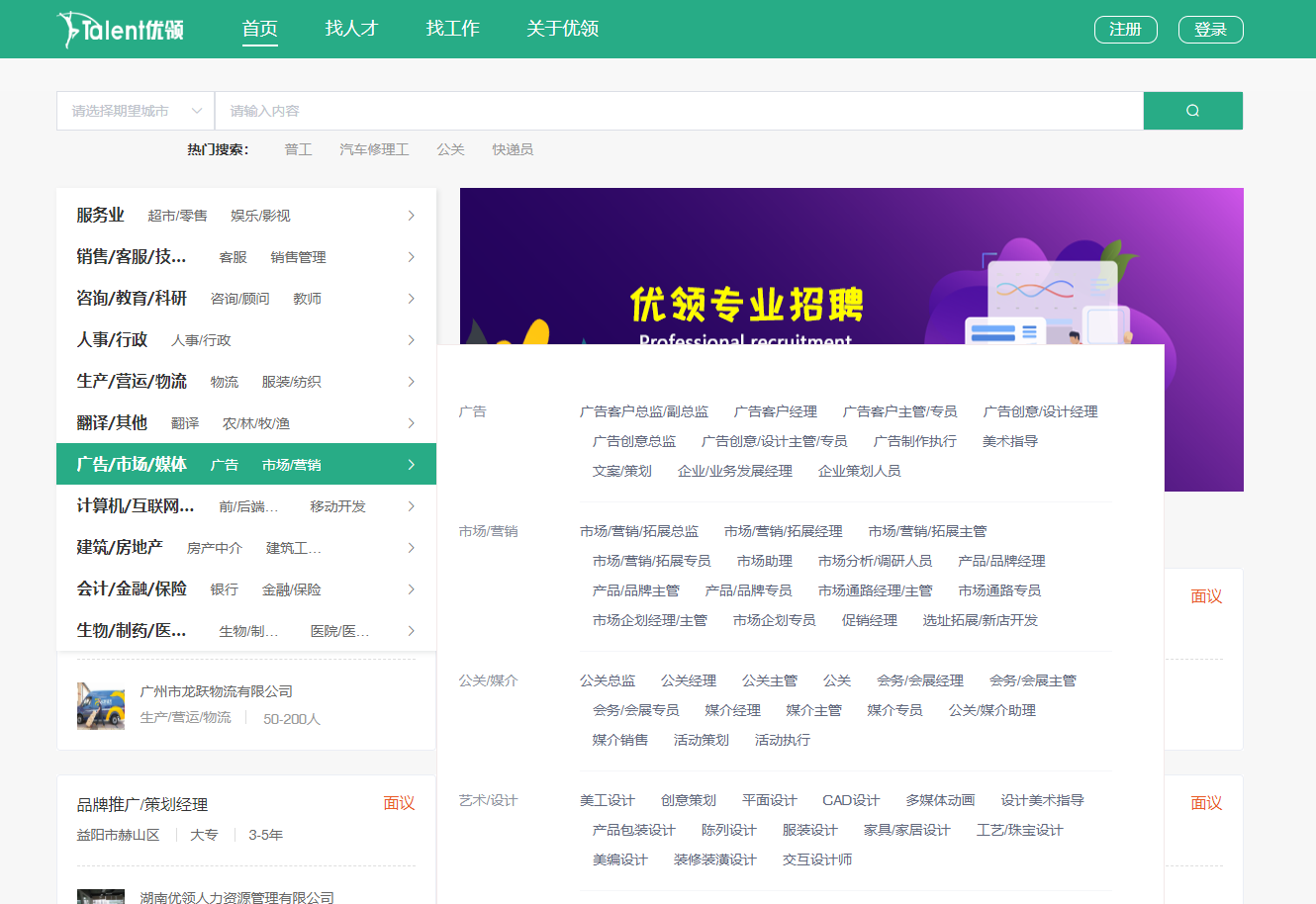Click 移动开发 subcategory
This screenshot has width=1316, height=904.
point(337,506)
